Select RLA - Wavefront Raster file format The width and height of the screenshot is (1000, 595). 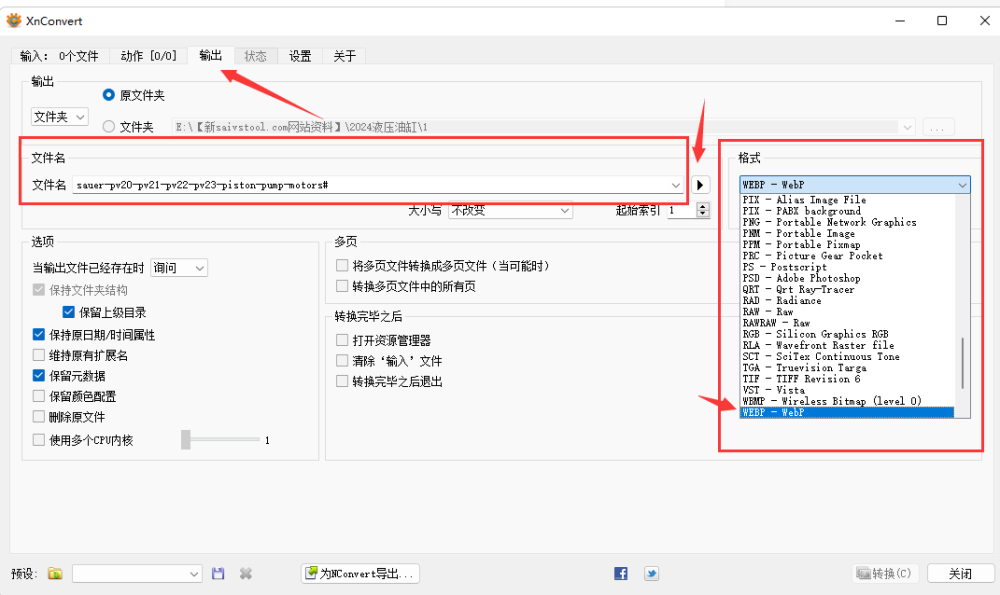tap(847, 345)
